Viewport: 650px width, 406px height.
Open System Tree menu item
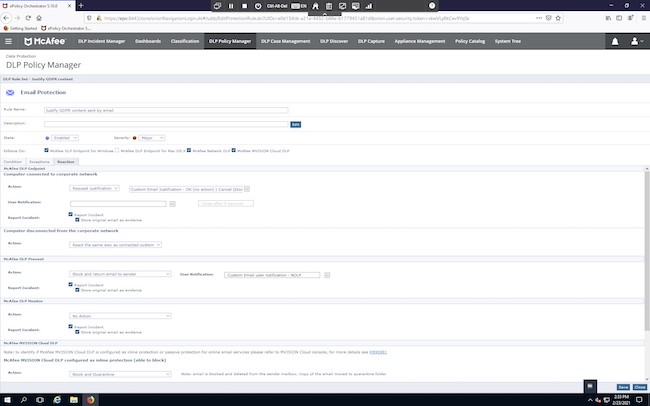point(508,41)
